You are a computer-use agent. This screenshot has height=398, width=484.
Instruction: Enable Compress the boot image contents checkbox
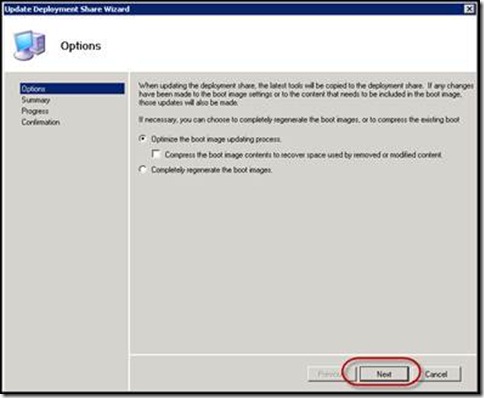(x=156, y=154)
